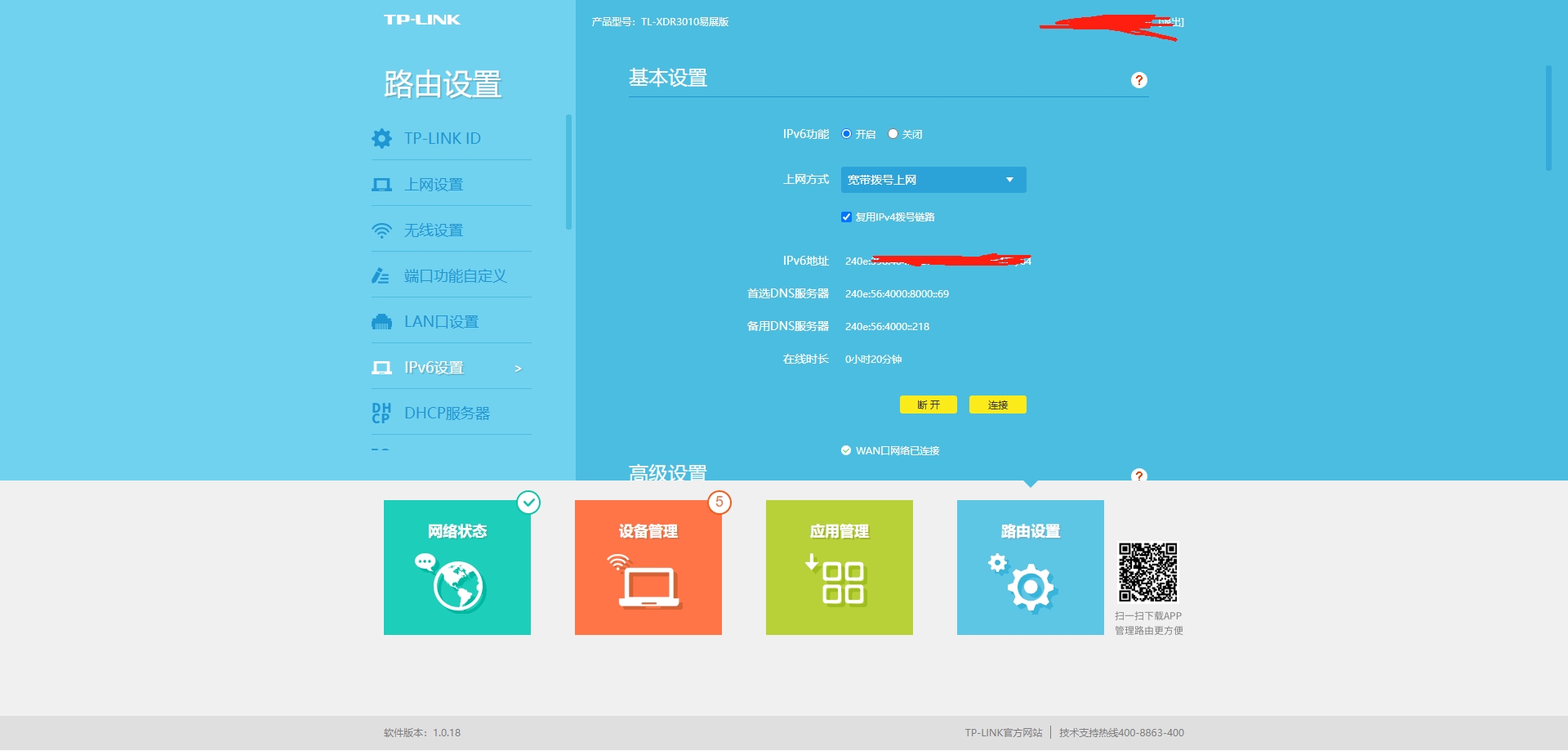Screen dimensions: 1568x751
Task: Click the page's right-side scrollbar
Action: (x=1548, y=118)
